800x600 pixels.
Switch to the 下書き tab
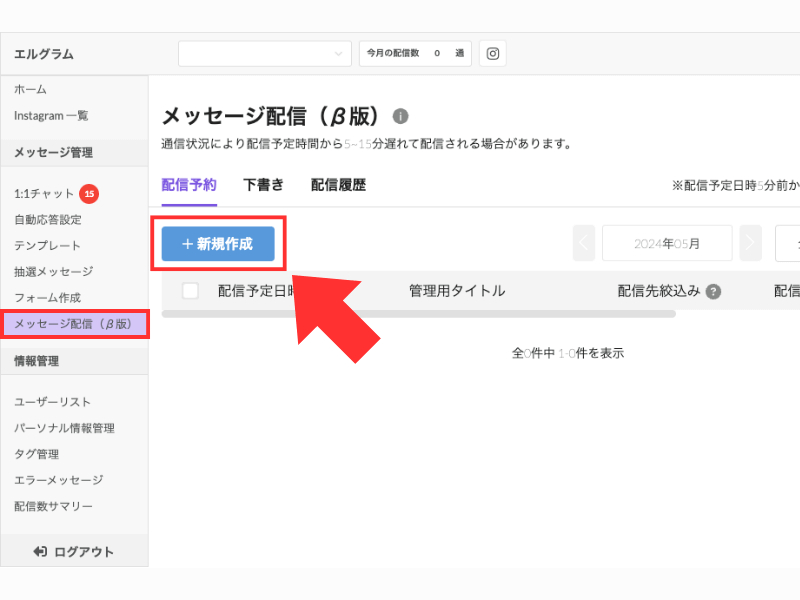[263, 185]
